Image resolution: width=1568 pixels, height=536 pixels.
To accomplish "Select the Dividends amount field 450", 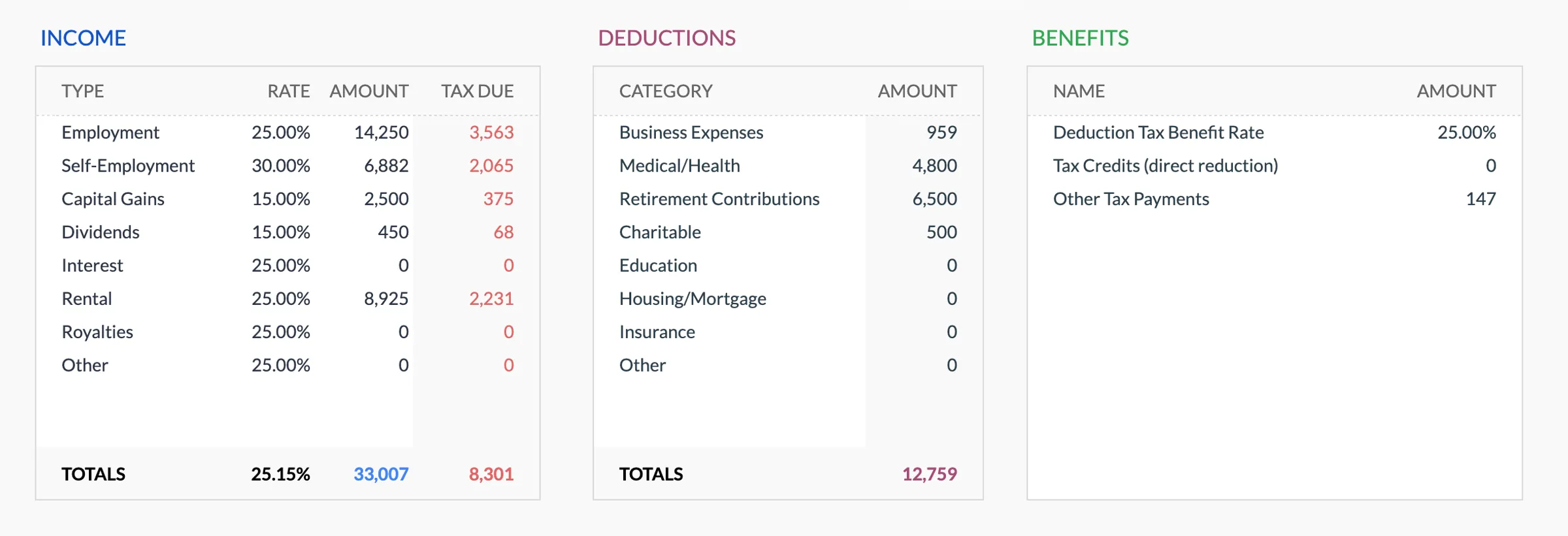I will (393, 232).
